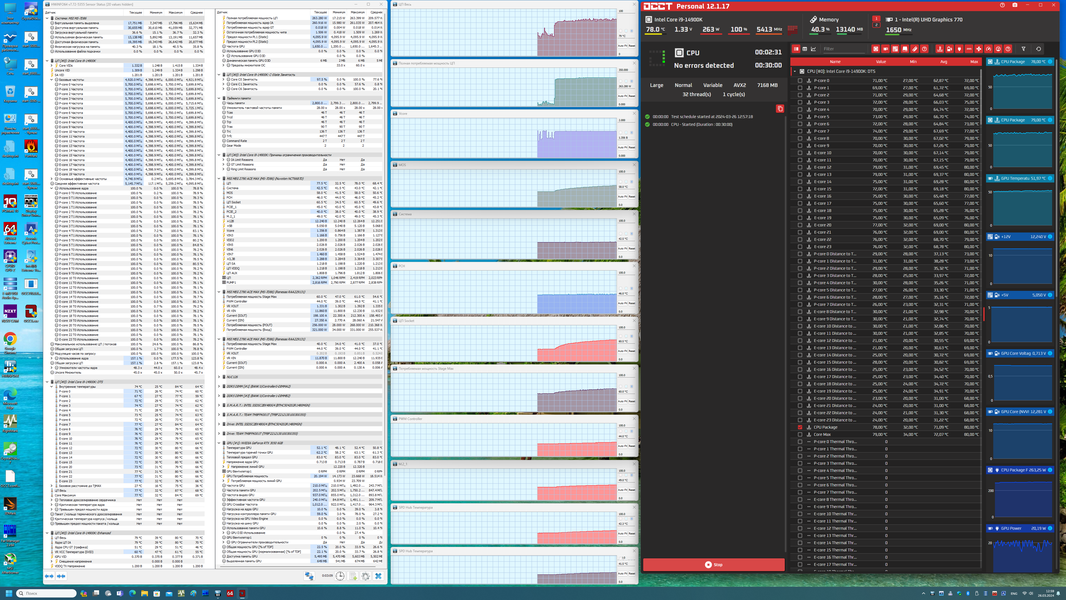
Task: Click the filter funnel icon in OCCT toolbar
Action: pyautogui.click(x=1023, y=49)
